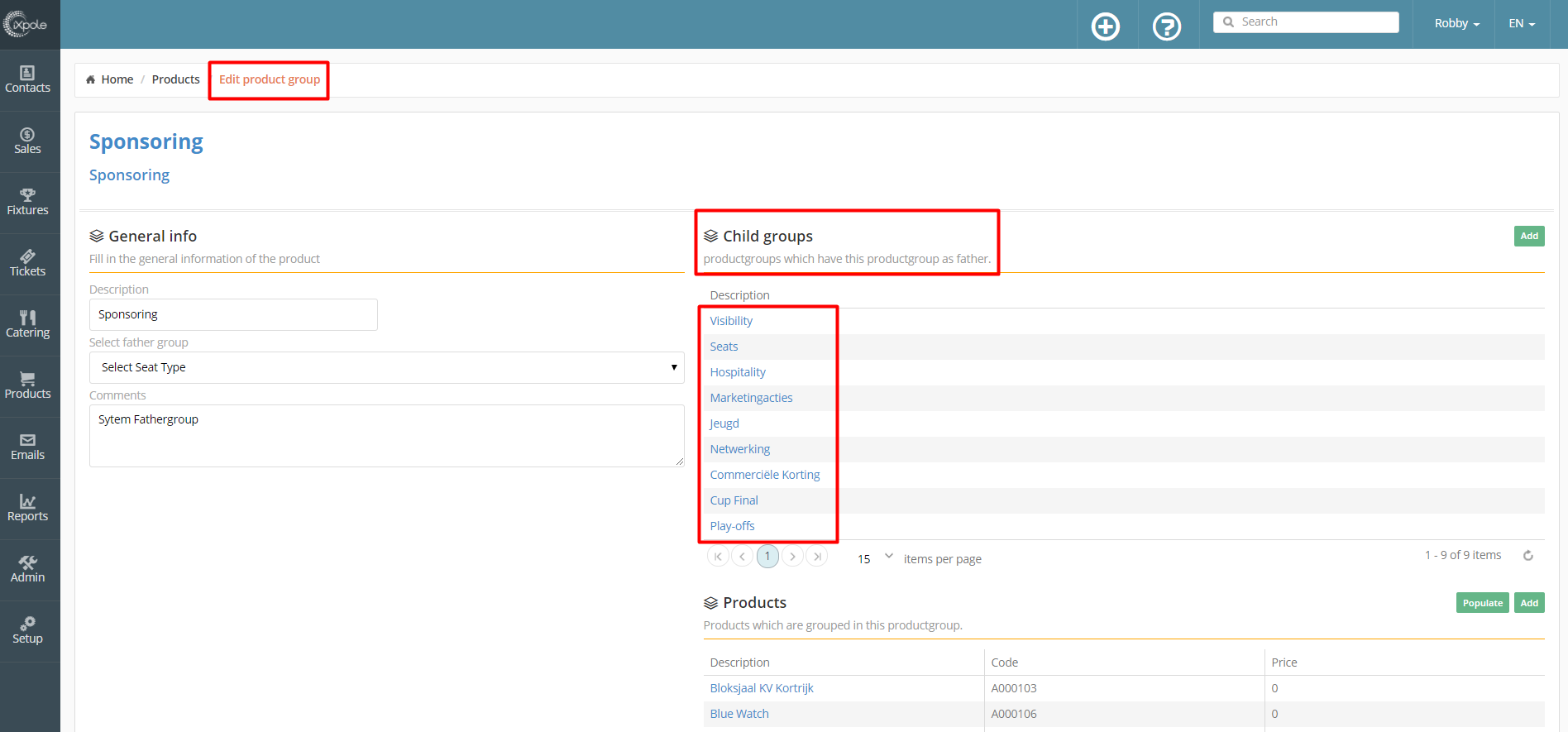The image size is (1568, 732).
Task: Click the plus quick-add icon in header
Action: (x=1106, y=26)
